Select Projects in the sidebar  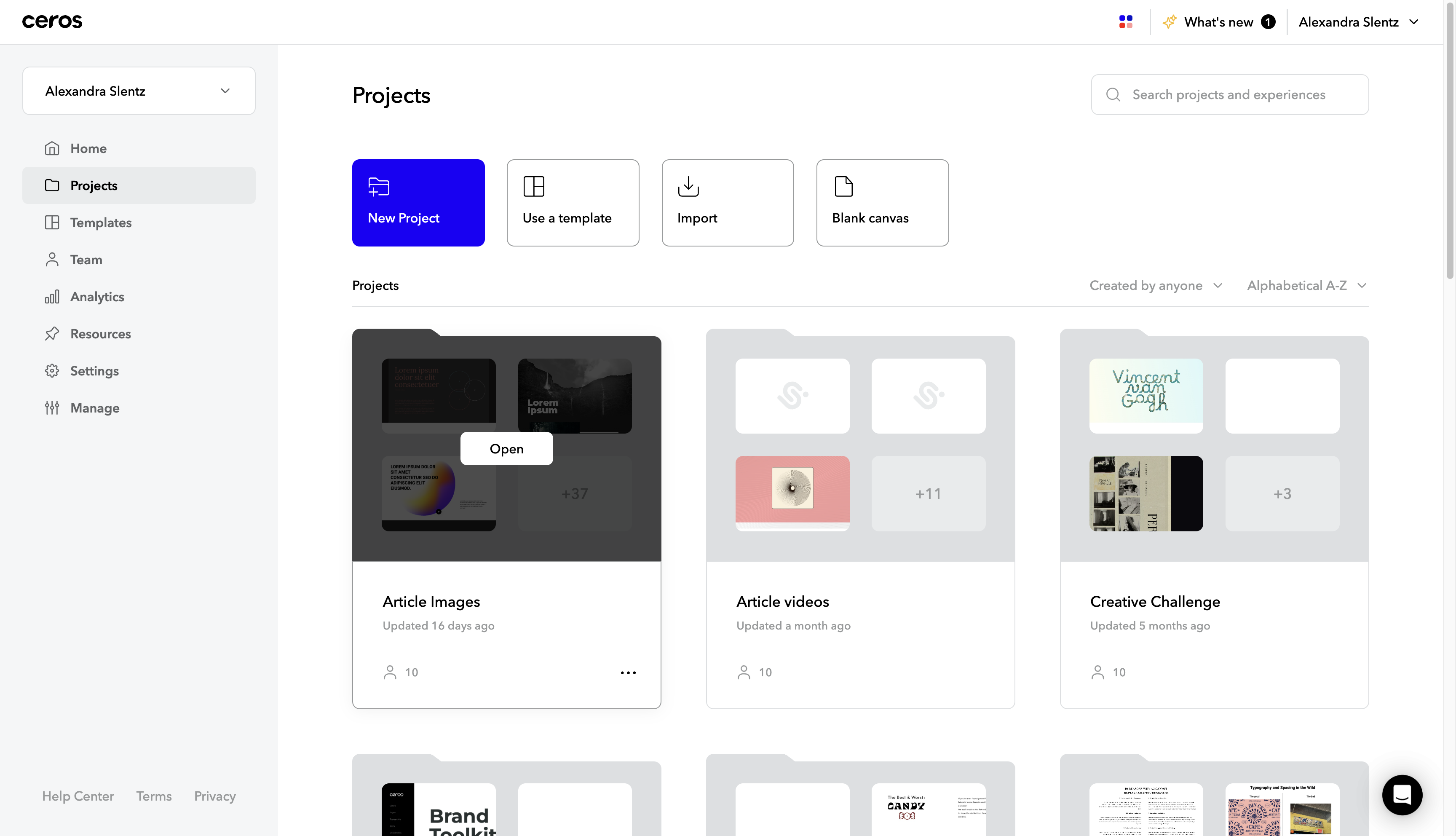(x=139, y=185)
